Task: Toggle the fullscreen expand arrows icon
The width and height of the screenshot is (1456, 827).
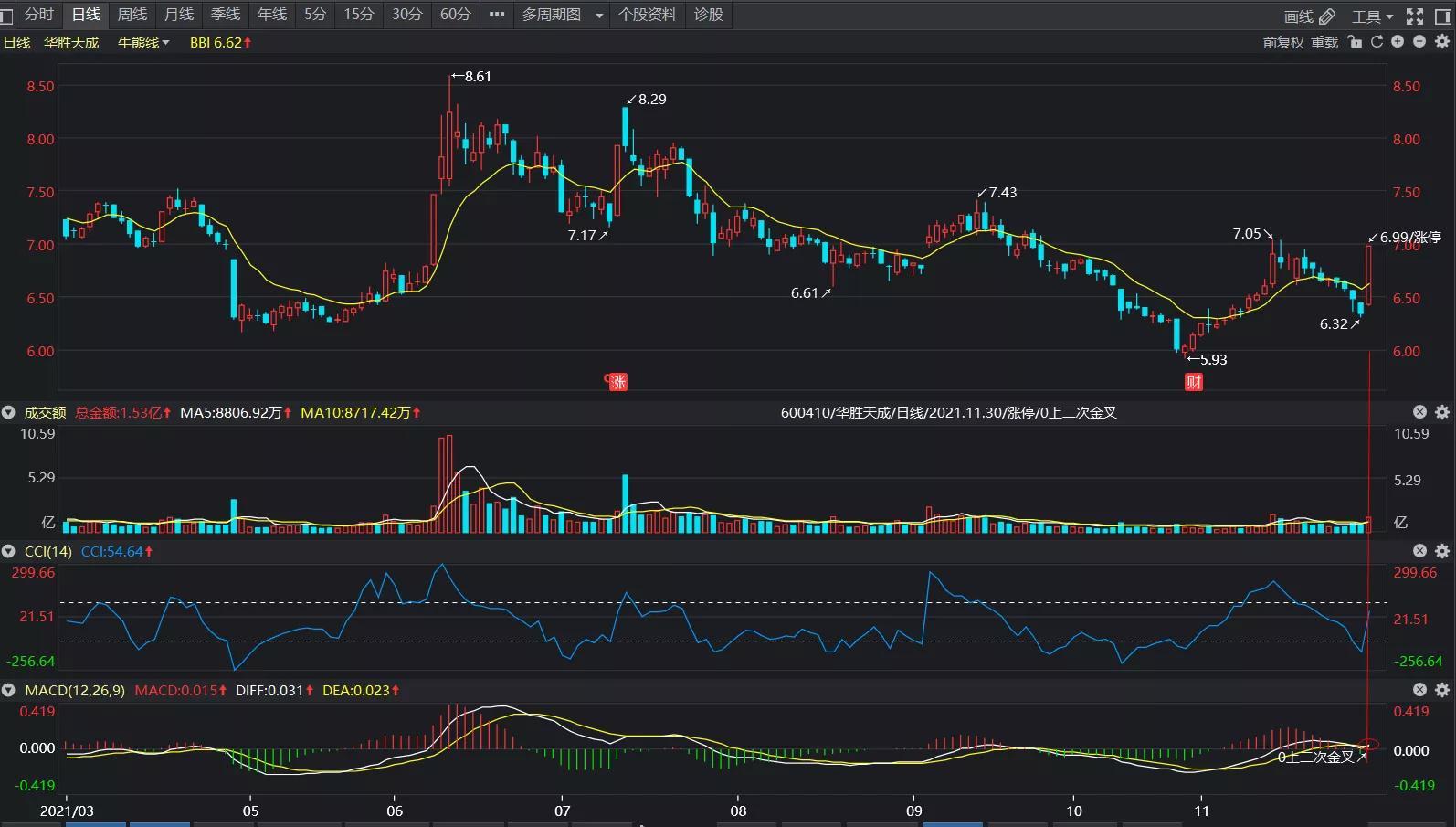Action: pyautogui.click(x=1415, y=16)
